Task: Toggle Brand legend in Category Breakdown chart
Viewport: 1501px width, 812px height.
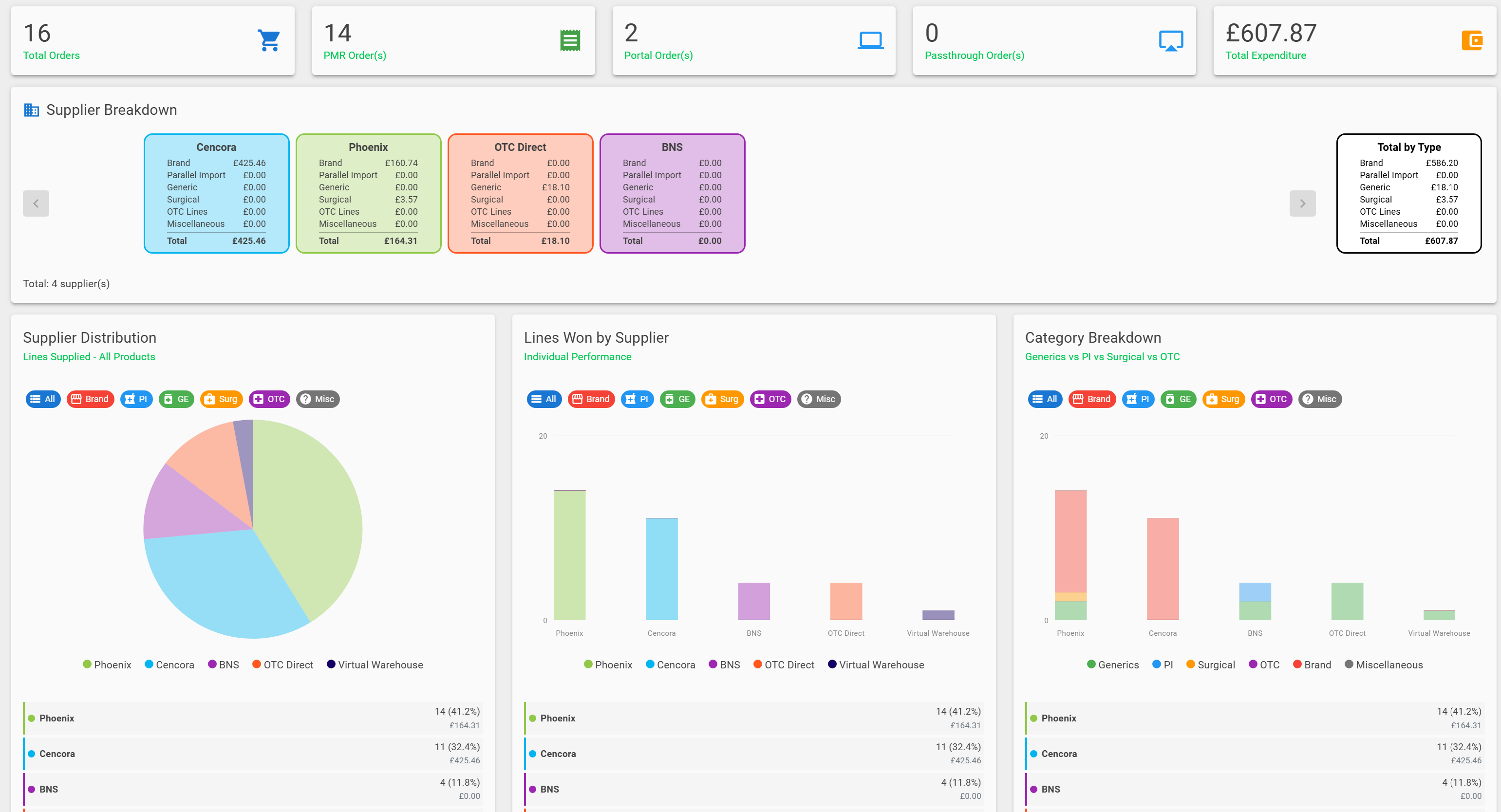Action: 1312,664
